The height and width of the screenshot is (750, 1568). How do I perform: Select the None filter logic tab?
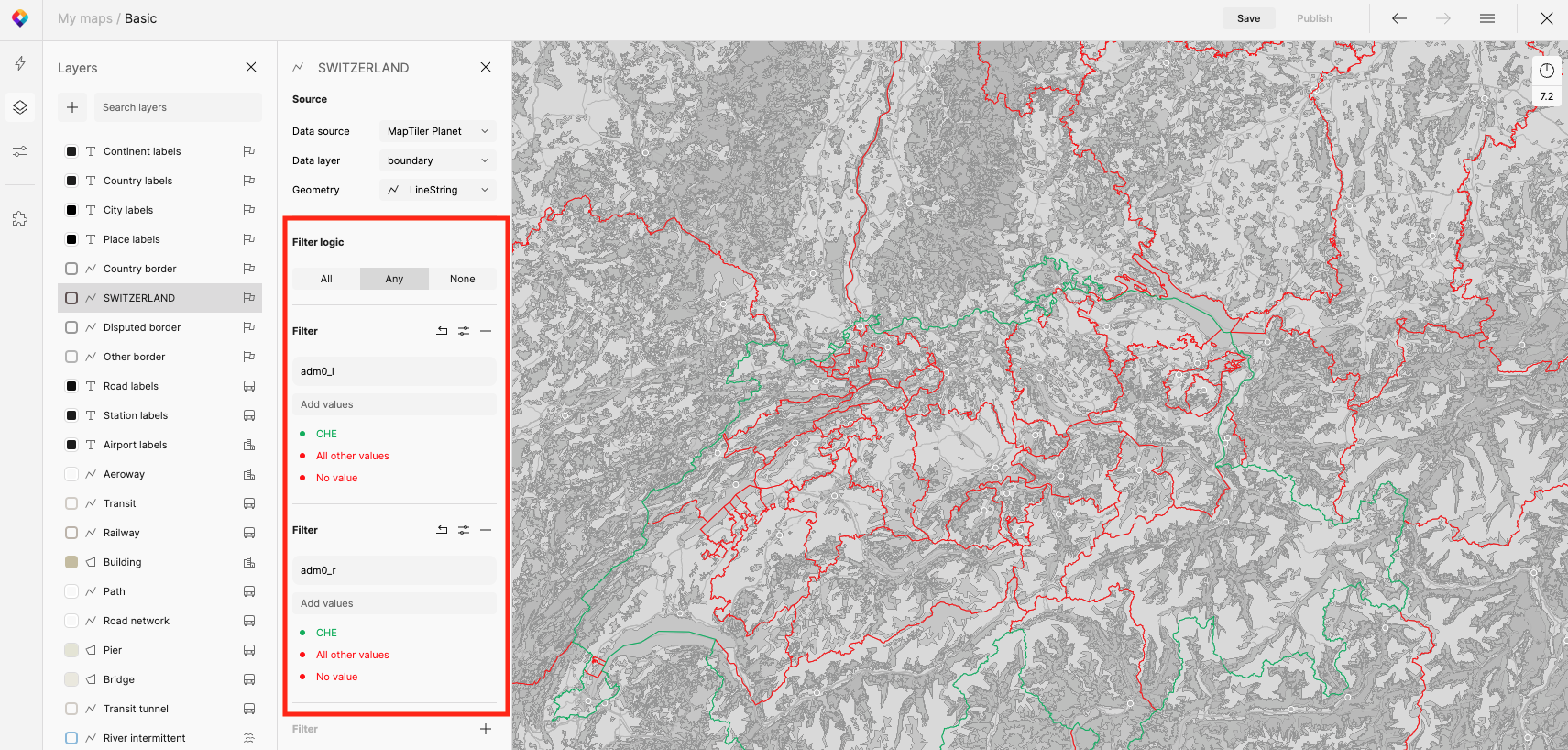click(x=462, y=279)
